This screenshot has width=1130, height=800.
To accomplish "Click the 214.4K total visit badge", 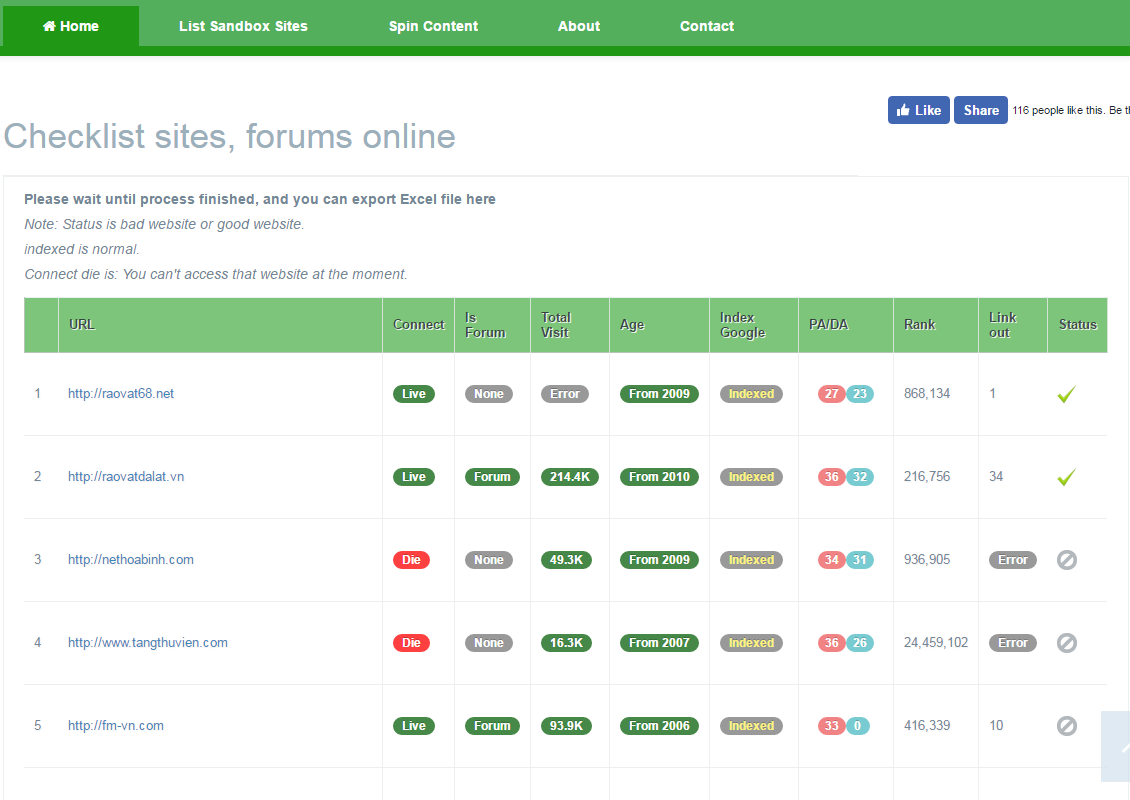I will 569,477.
